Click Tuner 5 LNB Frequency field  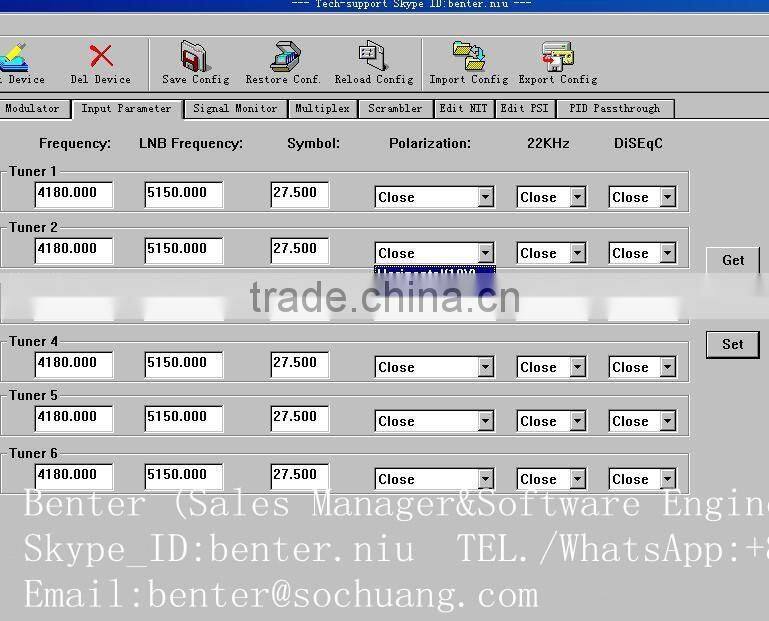pos(183,418)
